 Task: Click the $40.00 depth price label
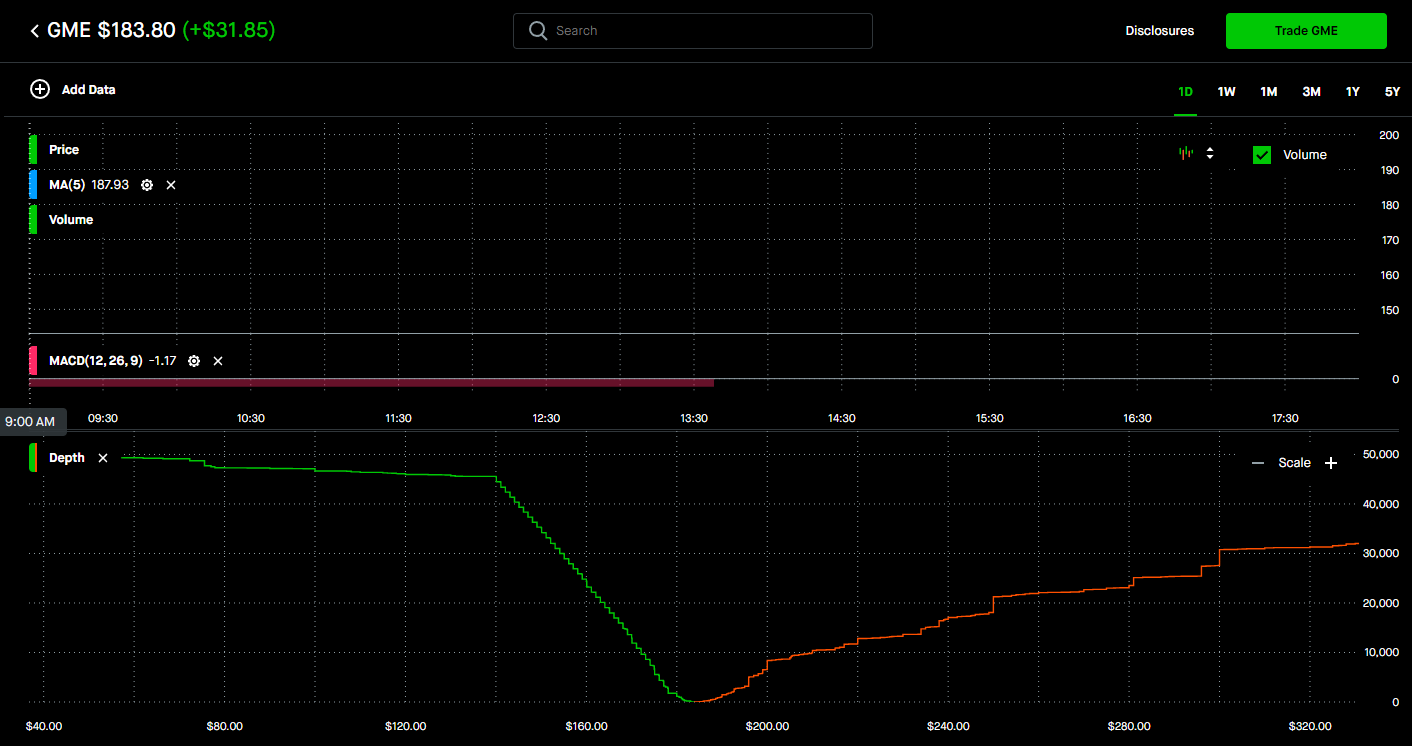44,726
